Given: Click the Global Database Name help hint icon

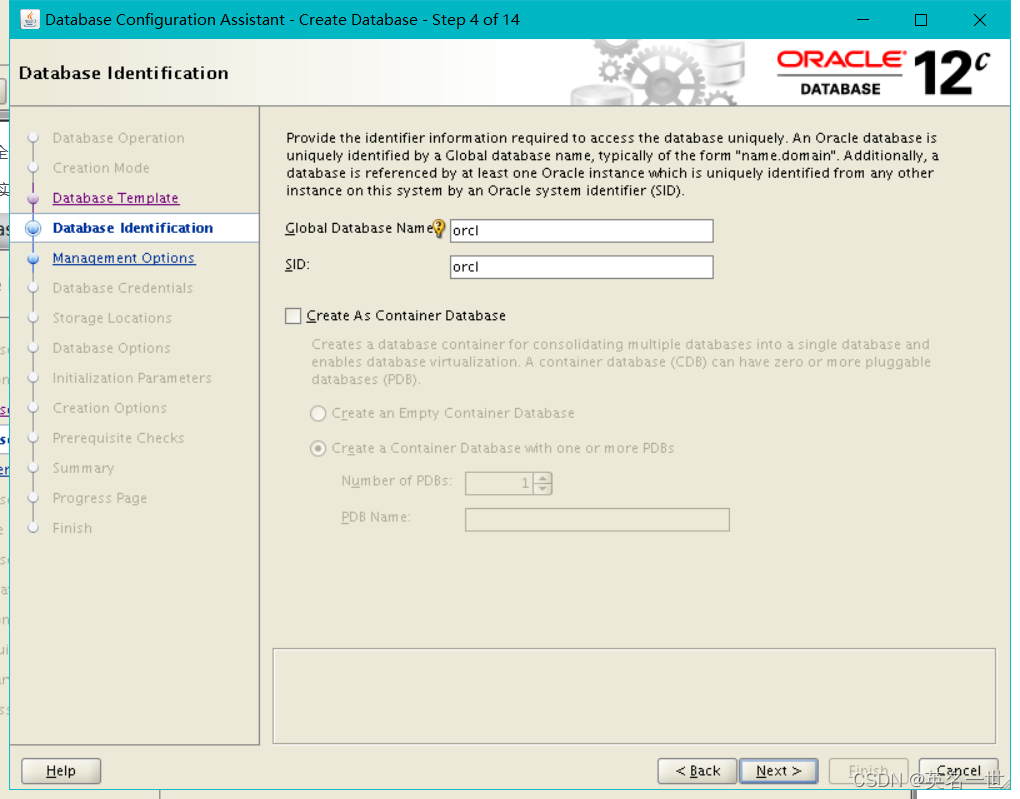Looking at the screenshot, I should coord(439,228).
